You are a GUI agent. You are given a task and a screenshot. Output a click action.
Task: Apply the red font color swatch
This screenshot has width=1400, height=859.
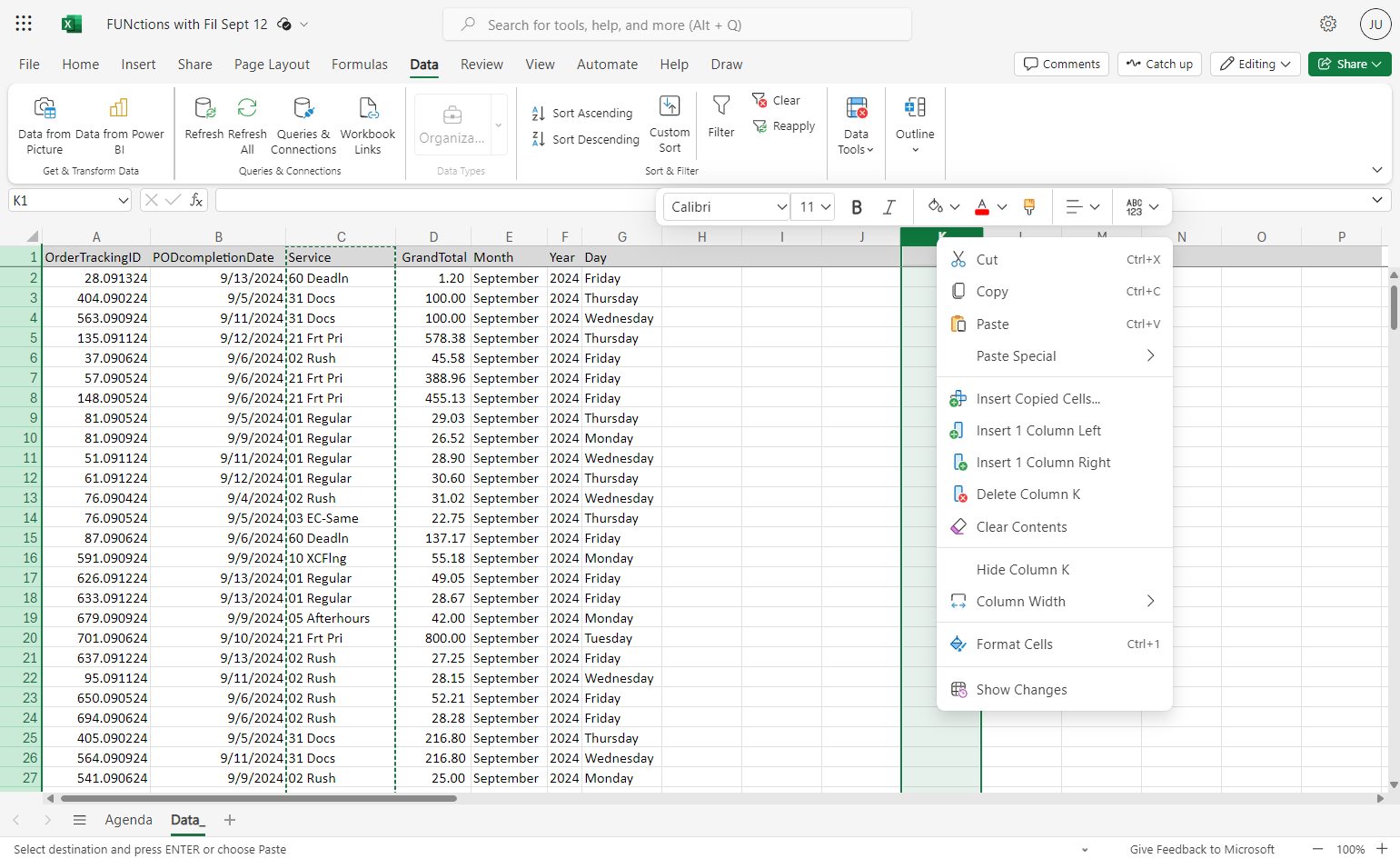point(982,207)
